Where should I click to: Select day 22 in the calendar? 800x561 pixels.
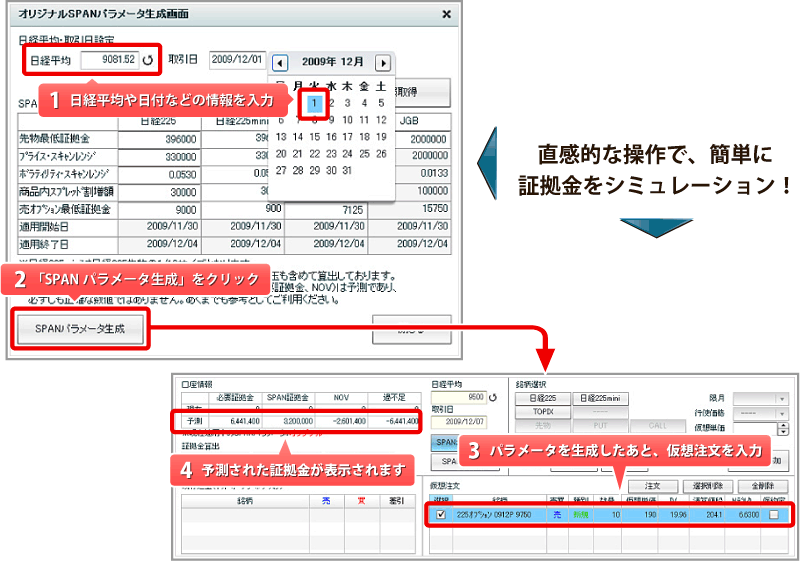[314, 154]
